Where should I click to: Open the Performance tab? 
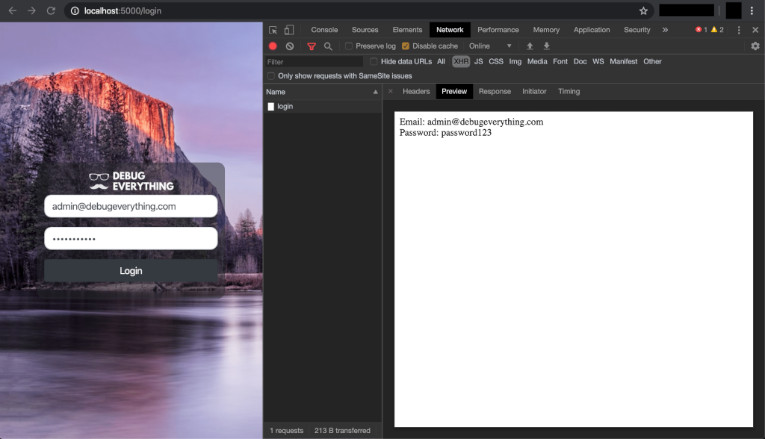pos(498,30)
